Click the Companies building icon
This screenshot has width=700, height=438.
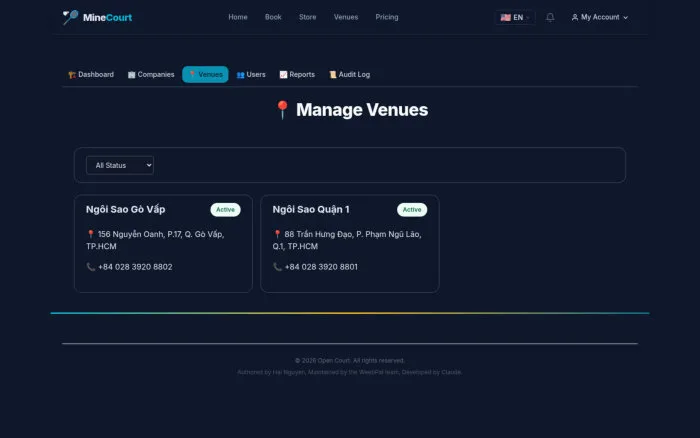[x=131, y=75]
